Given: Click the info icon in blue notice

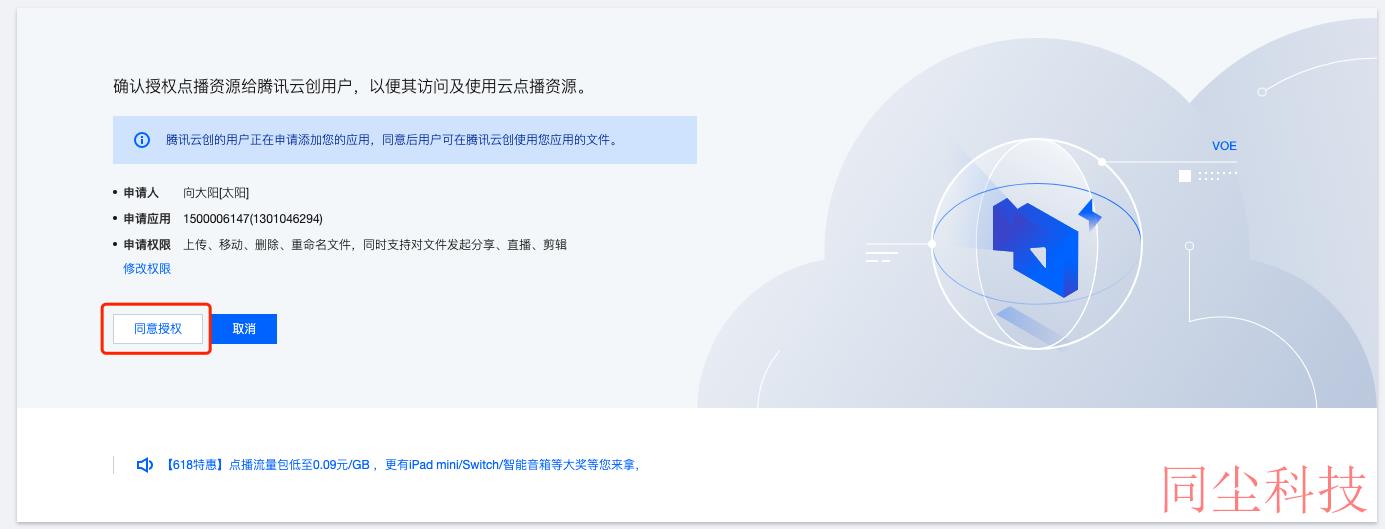Looking at the screenshot, I should pyautogui.click(x=142, y=140).
